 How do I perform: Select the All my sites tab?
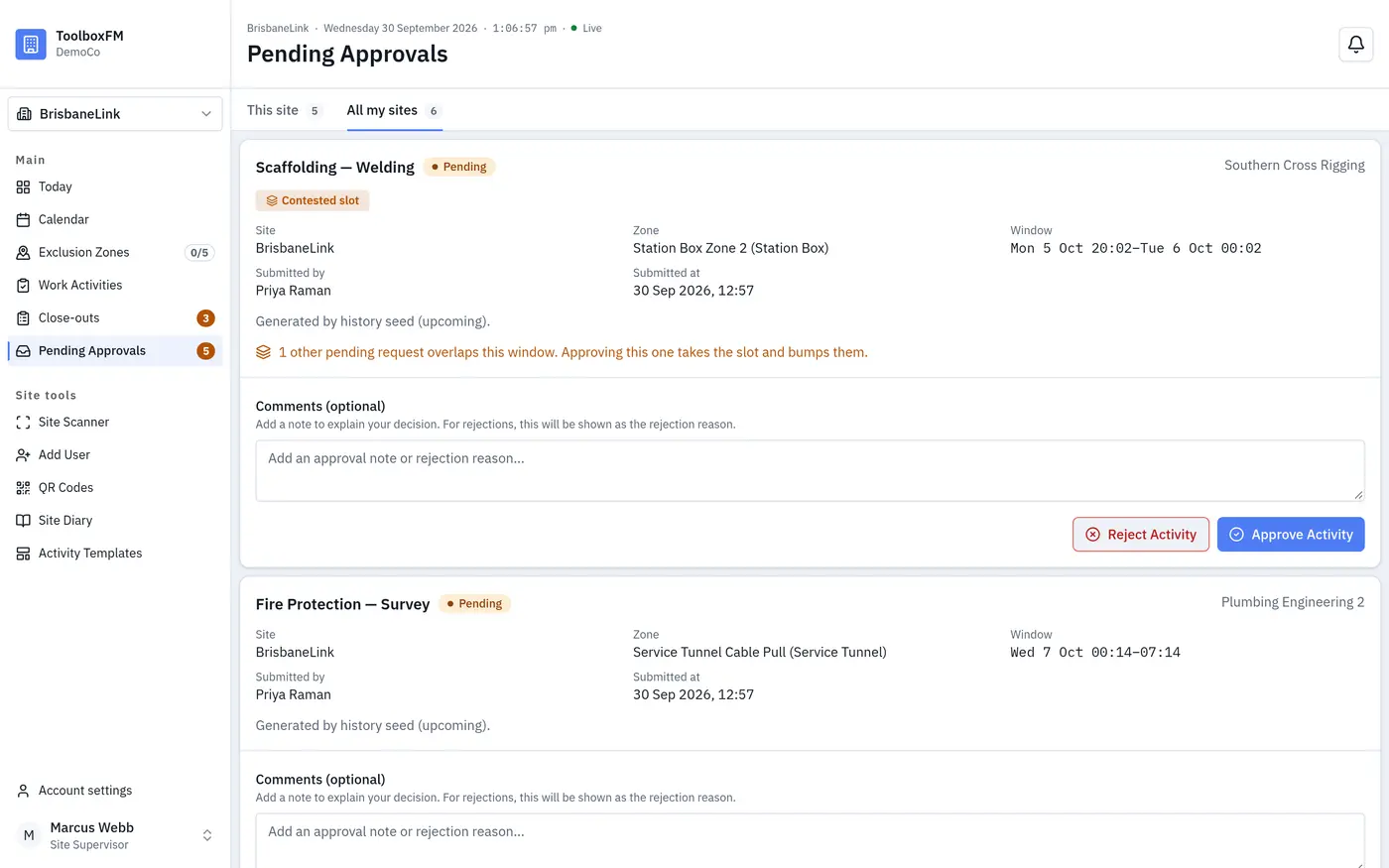tap(394, 110)
